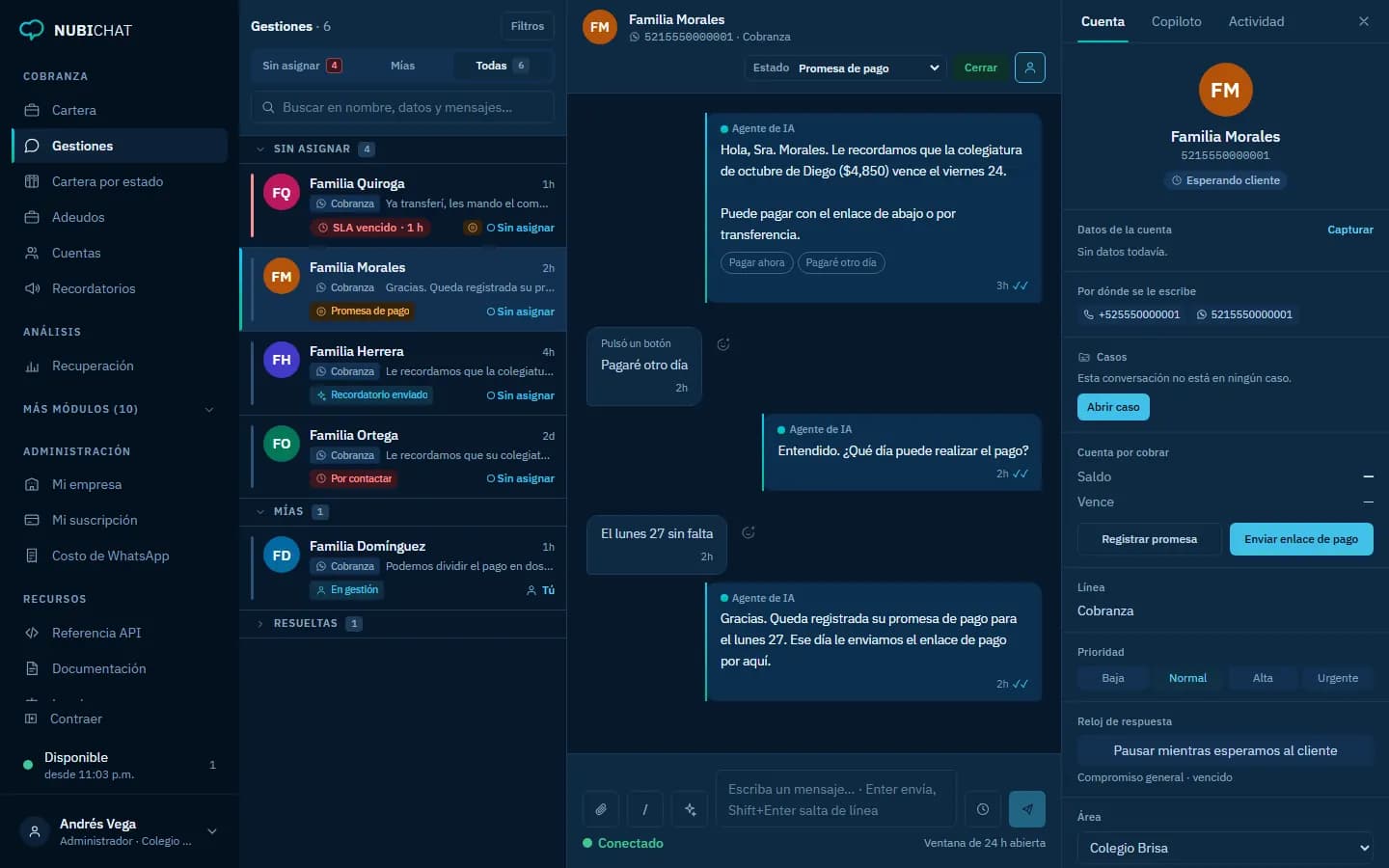Click Sin asignar on Familia Quiroga row
The image size is (1389, 868).
[521, 228]
